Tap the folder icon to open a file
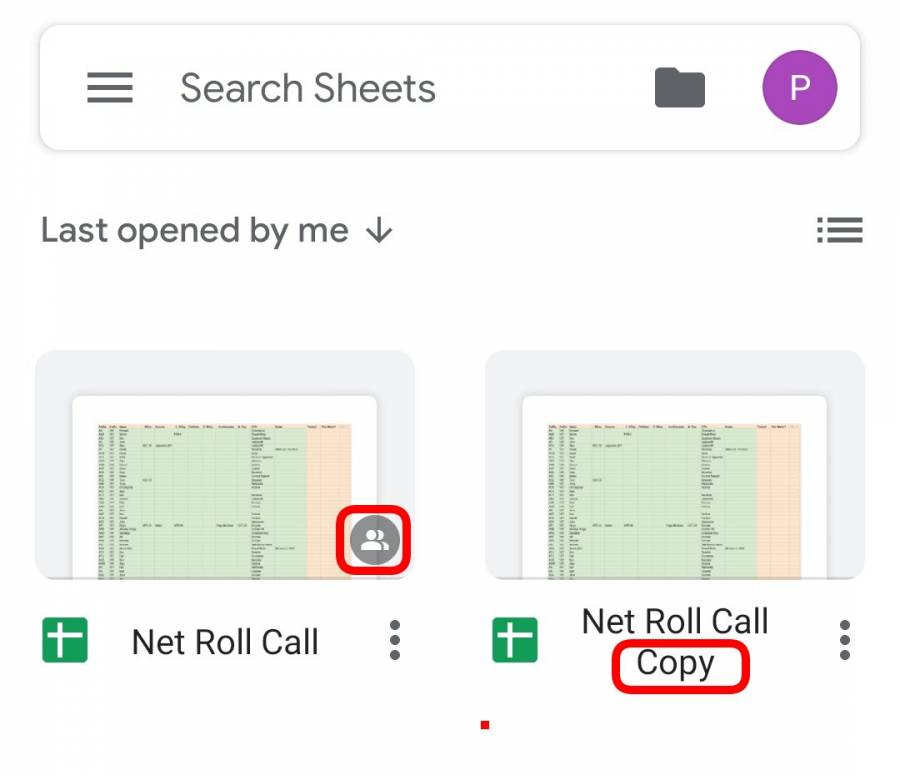 tap(680, 87)
